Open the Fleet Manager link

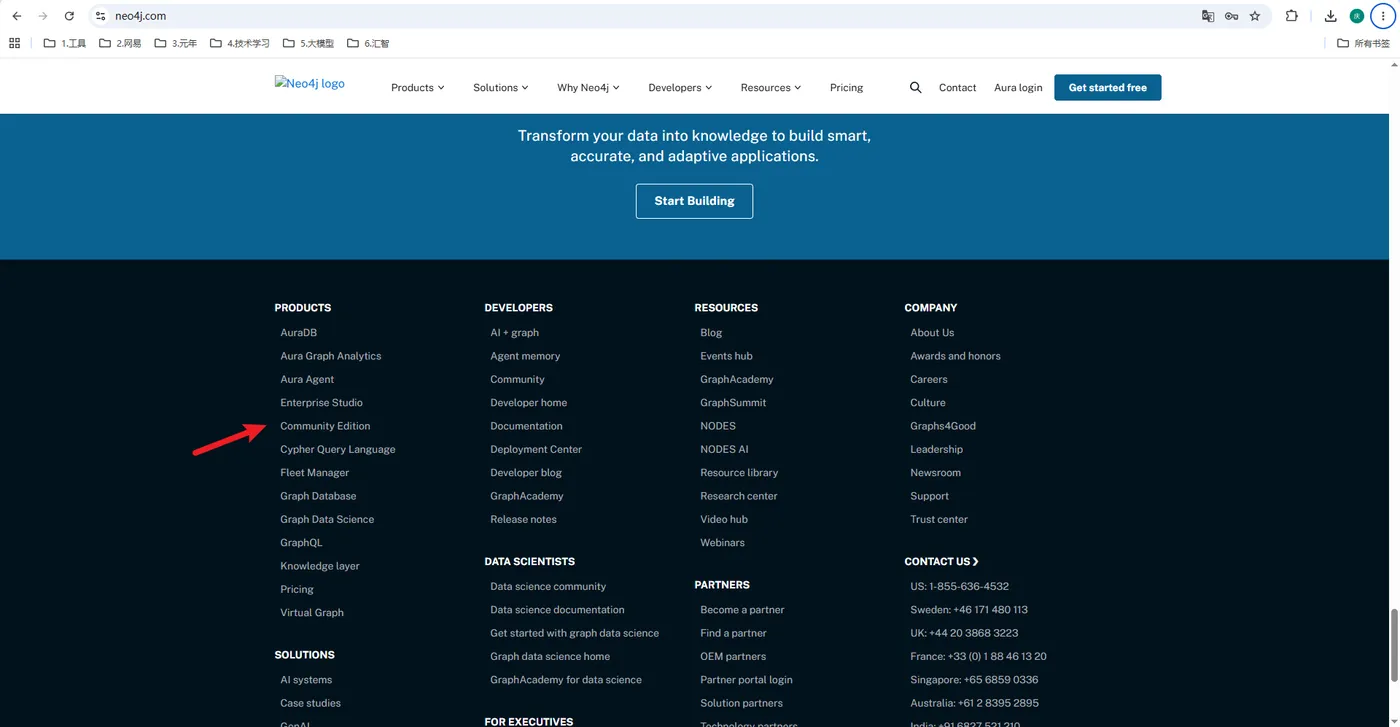coord(315,473)
